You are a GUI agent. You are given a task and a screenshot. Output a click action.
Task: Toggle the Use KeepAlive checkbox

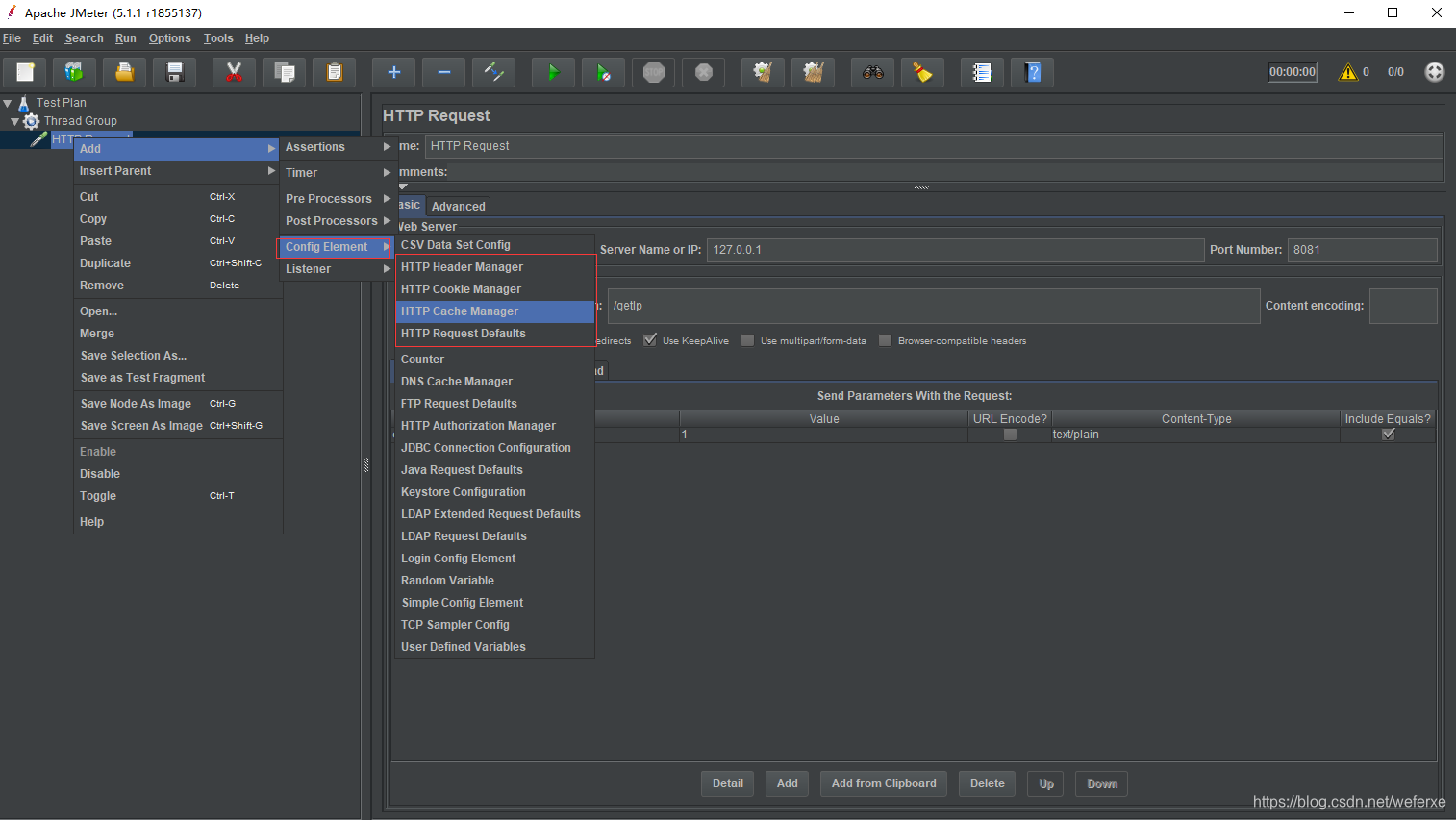(x=650, y=339)
